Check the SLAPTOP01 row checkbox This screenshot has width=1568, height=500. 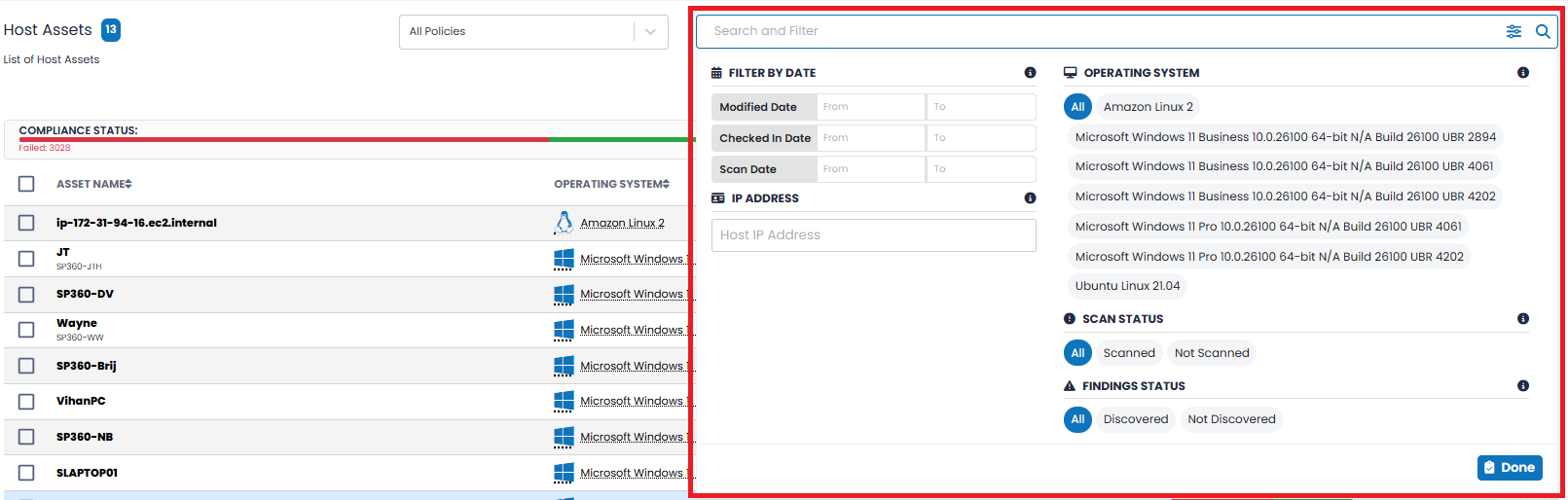tap(26, 473)
